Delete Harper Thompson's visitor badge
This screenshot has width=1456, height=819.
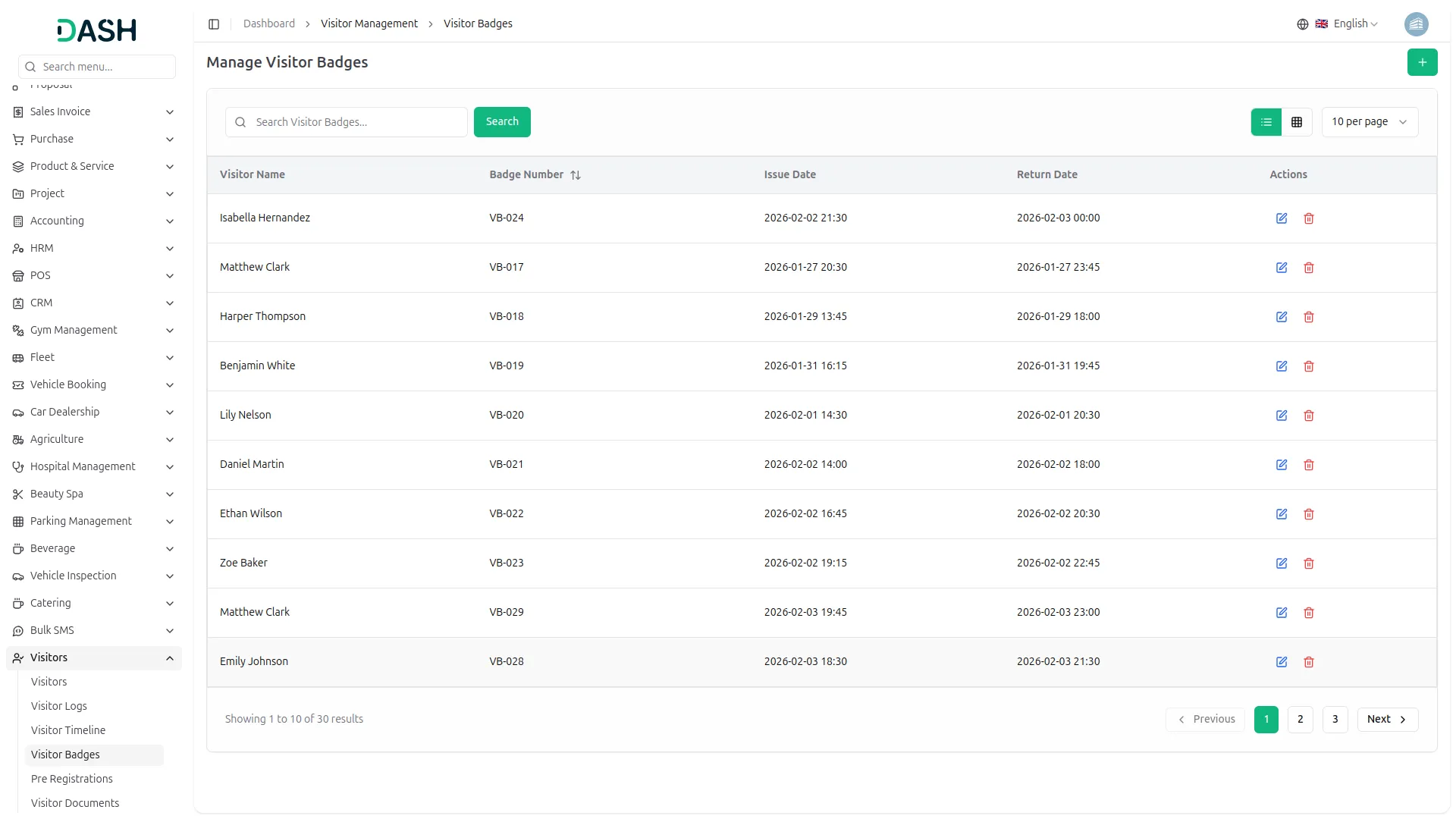pos(1308,317)
